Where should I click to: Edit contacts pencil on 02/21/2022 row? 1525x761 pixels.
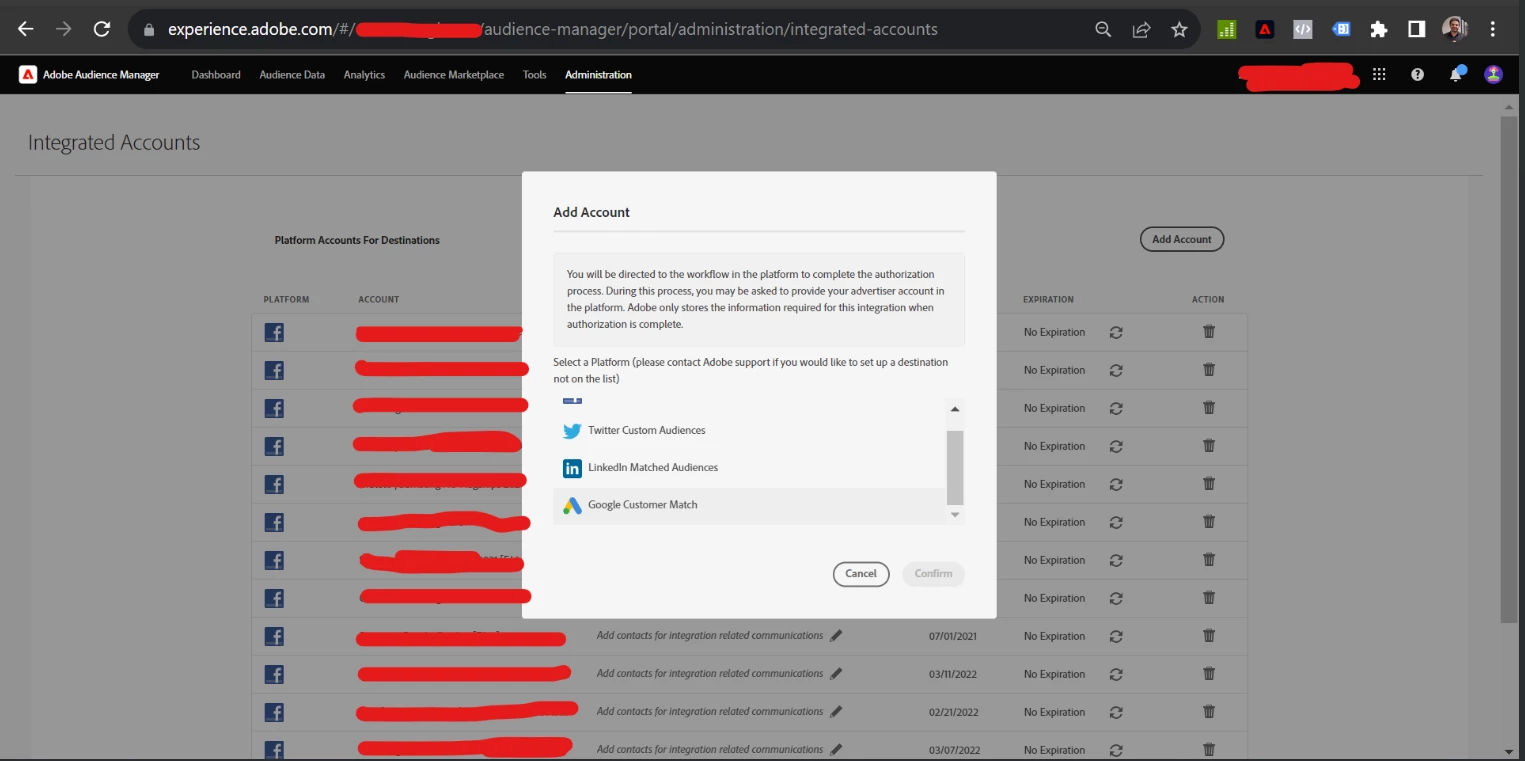click(x=836, y=712)
